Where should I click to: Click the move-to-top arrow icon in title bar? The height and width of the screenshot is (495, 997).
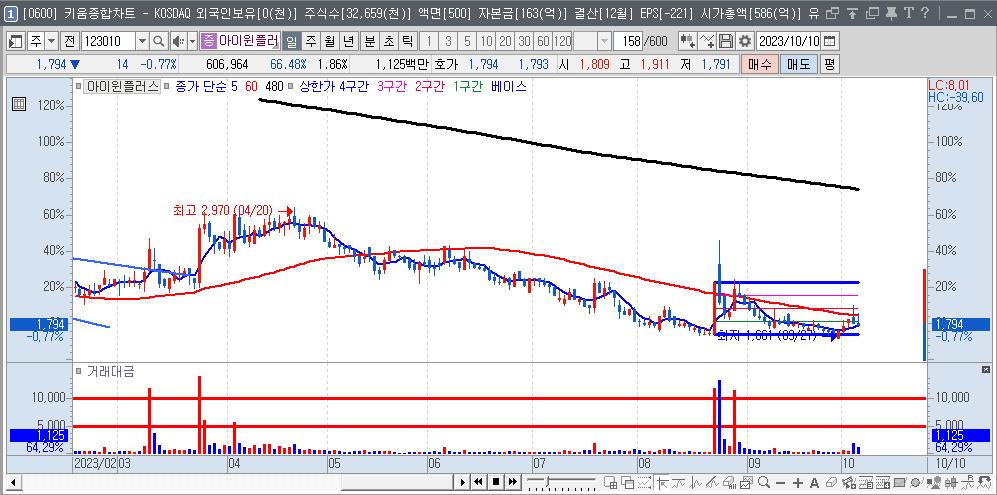[x=853, y=13]
